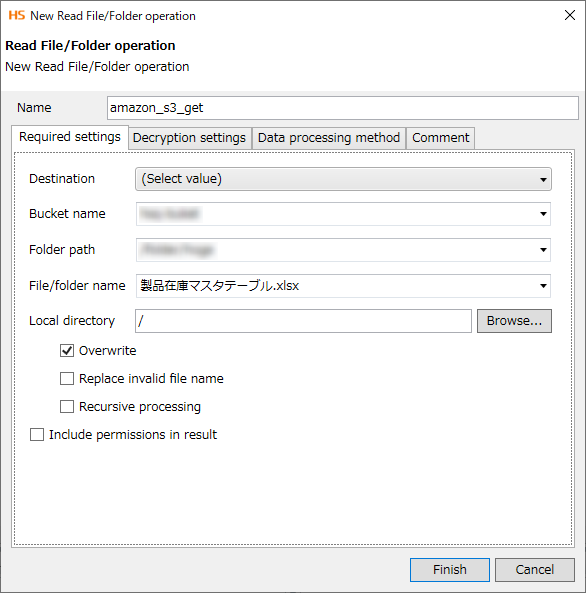Expand the Bucket name dropdown arrow

tap(543, 214)
